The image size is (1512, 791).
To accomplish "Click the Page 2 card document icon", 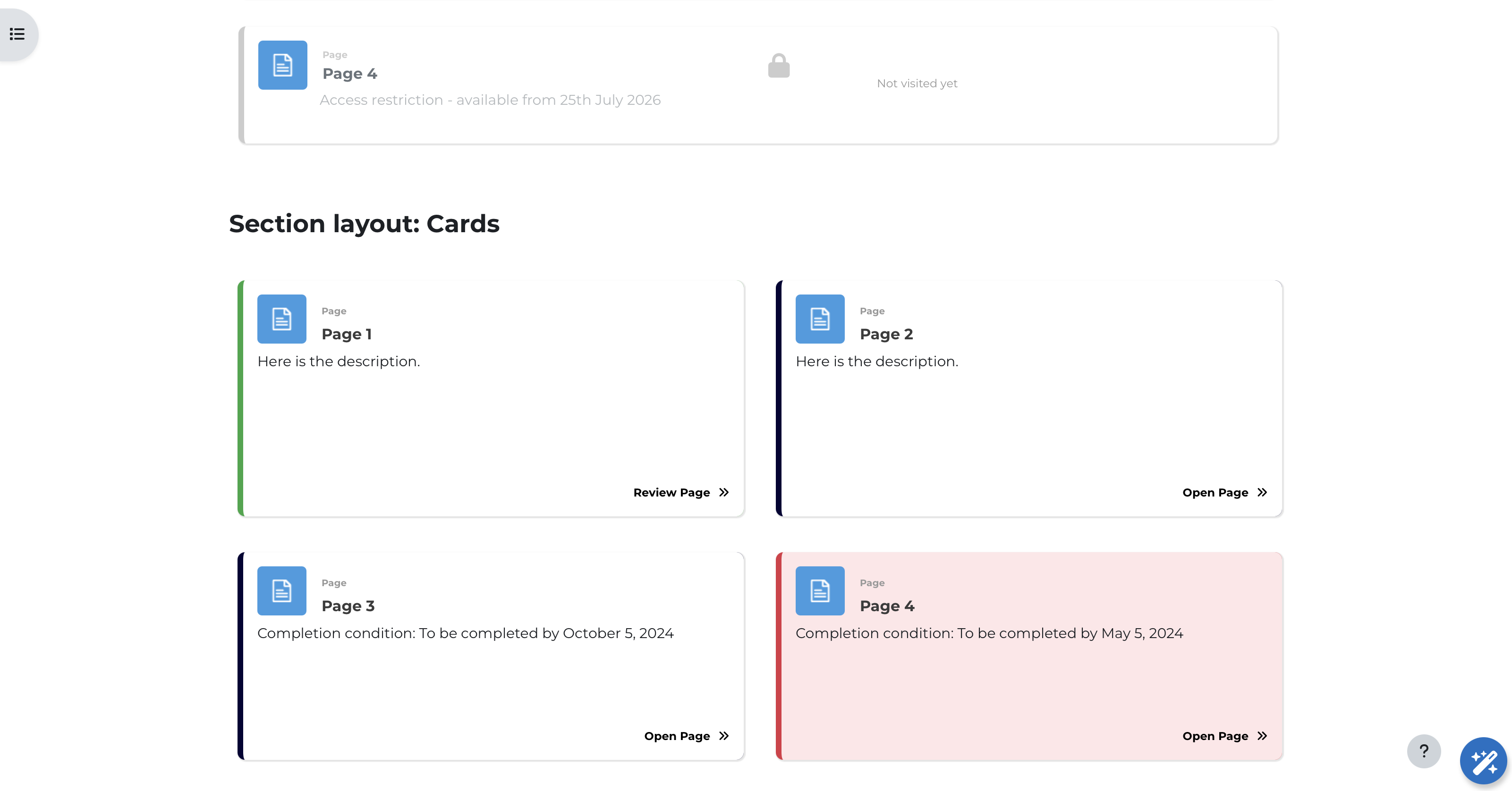I will pos(819,319).
